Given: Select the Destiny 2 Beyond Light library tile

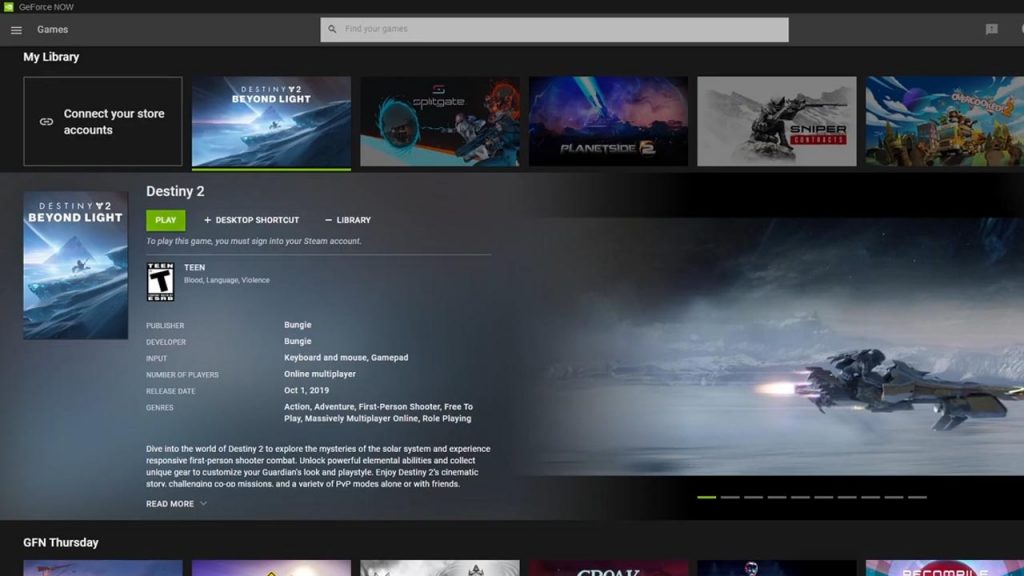Looking at the screenshot, I should (271, 121).
